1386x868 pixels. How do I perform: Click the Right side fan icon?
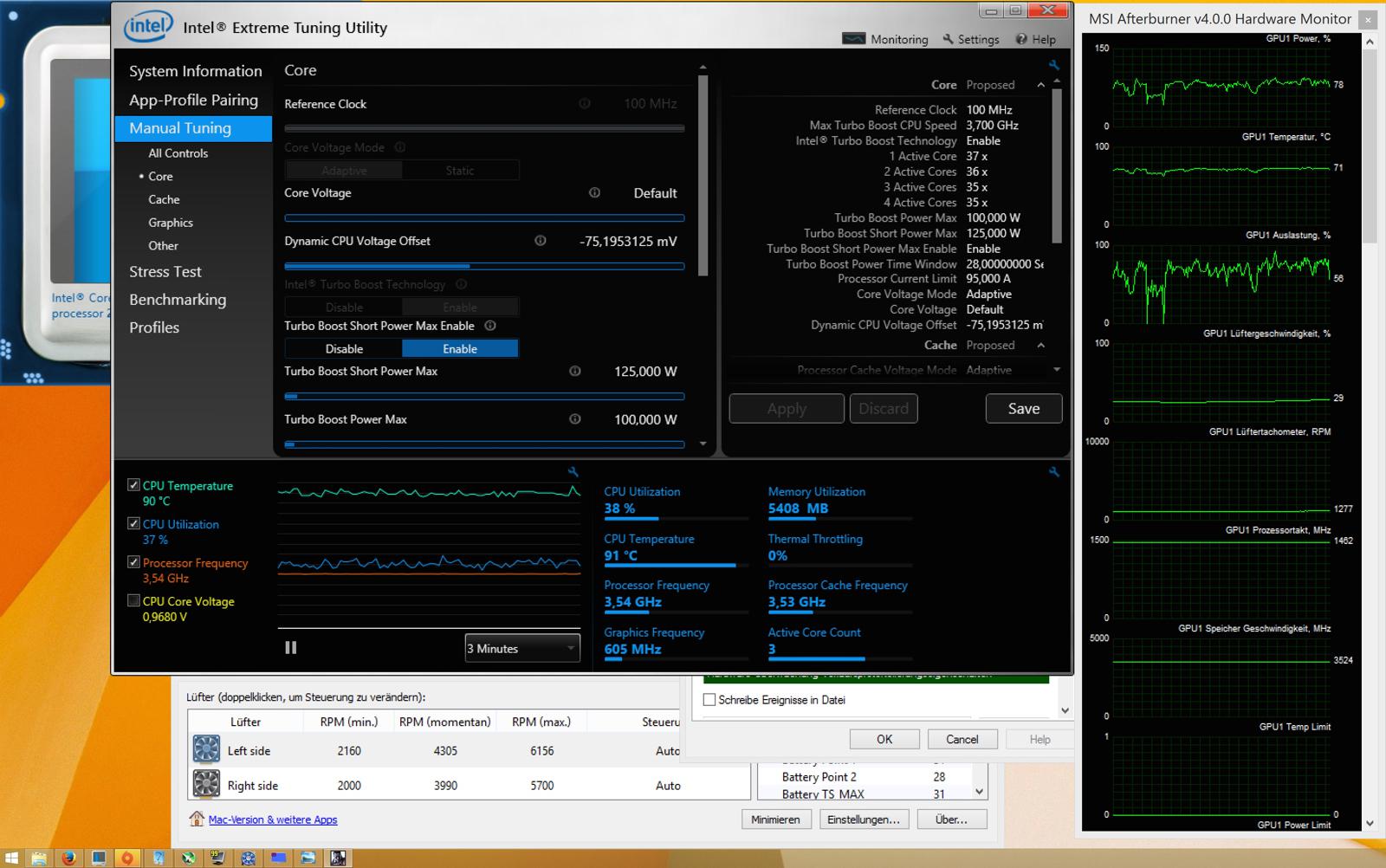[x=206, y=783]
